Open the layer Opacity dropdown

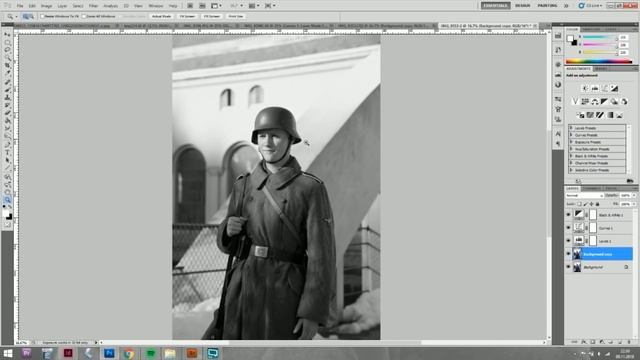click(634, 196)
